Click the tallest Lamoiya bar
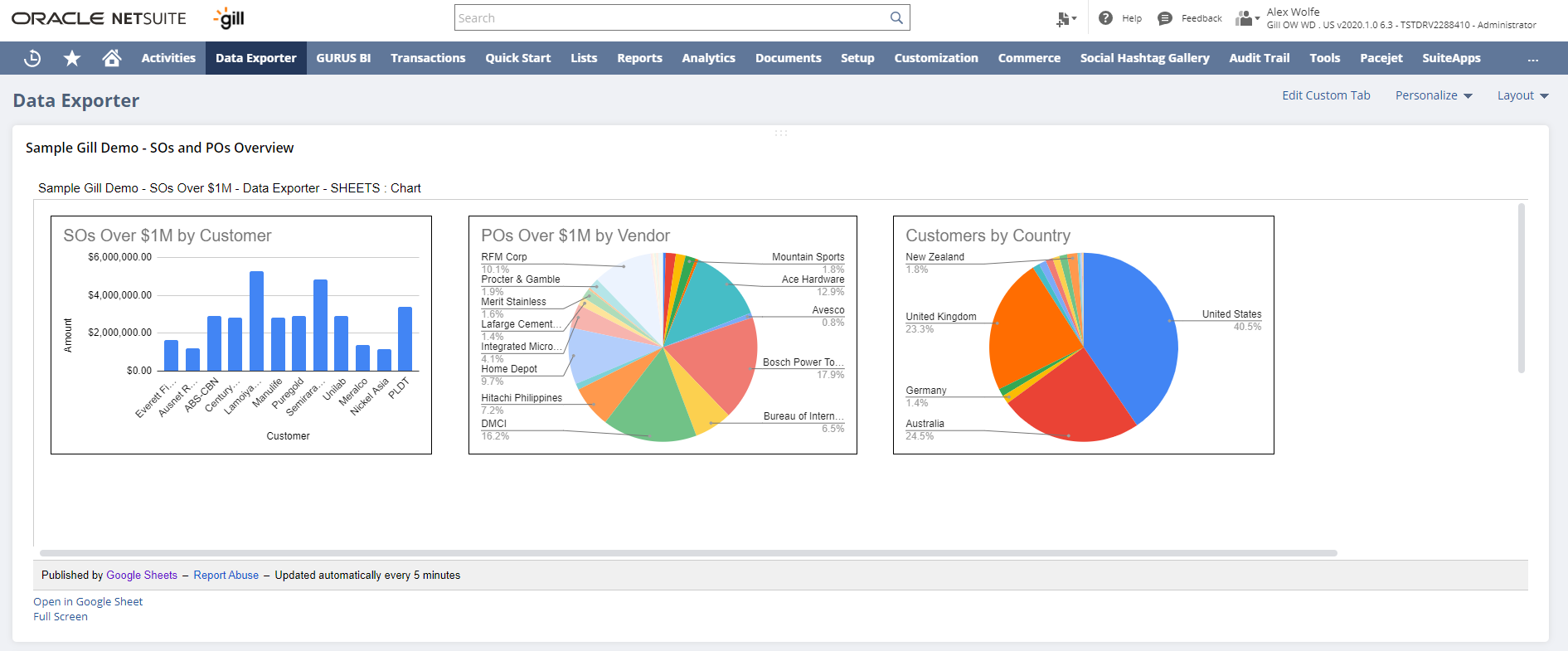This screenshot has width=1568, height=651. (x=257, y=321)
